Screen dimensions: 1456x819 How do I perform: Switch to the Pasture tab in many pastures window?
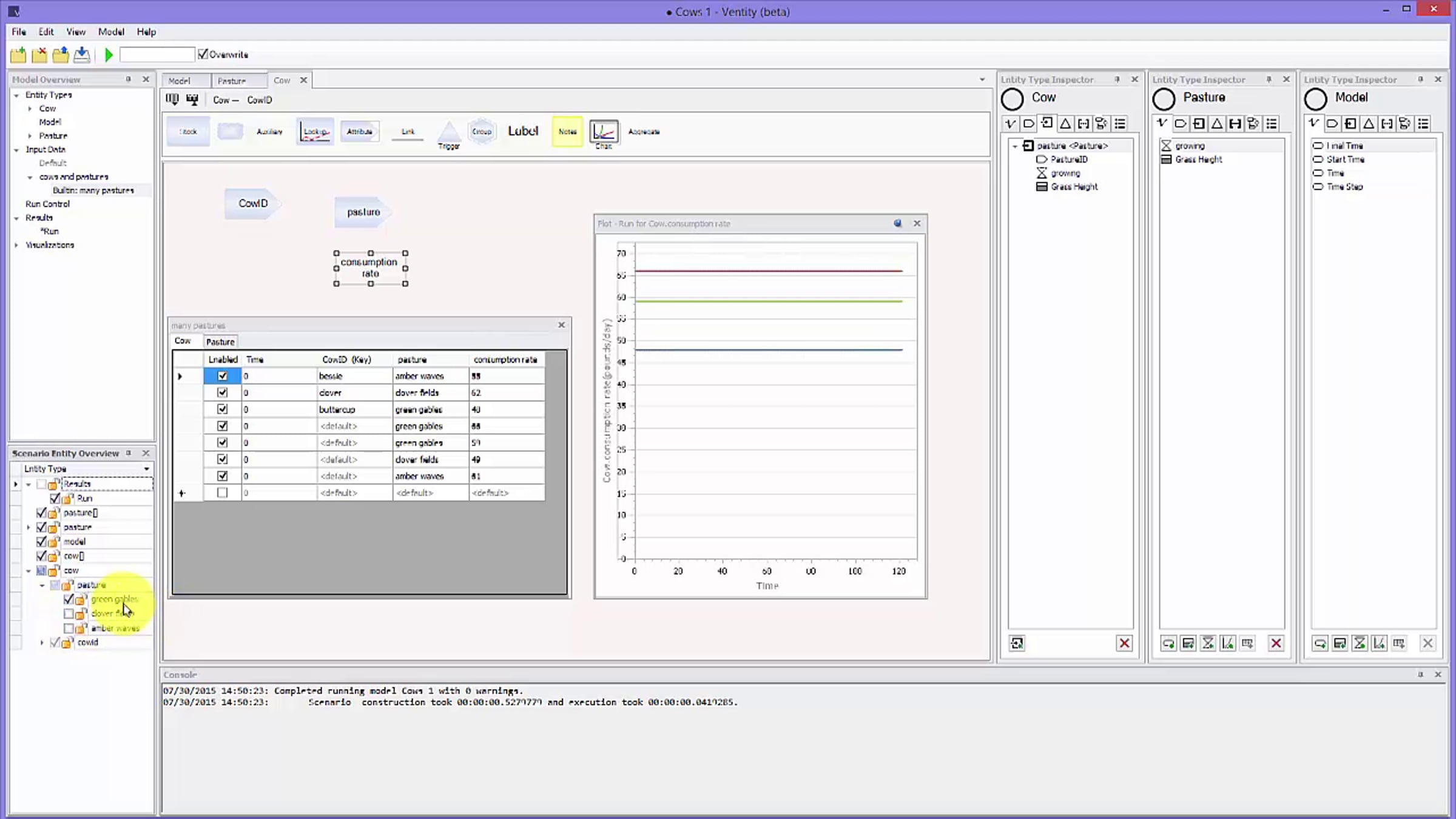click(220, 342)
